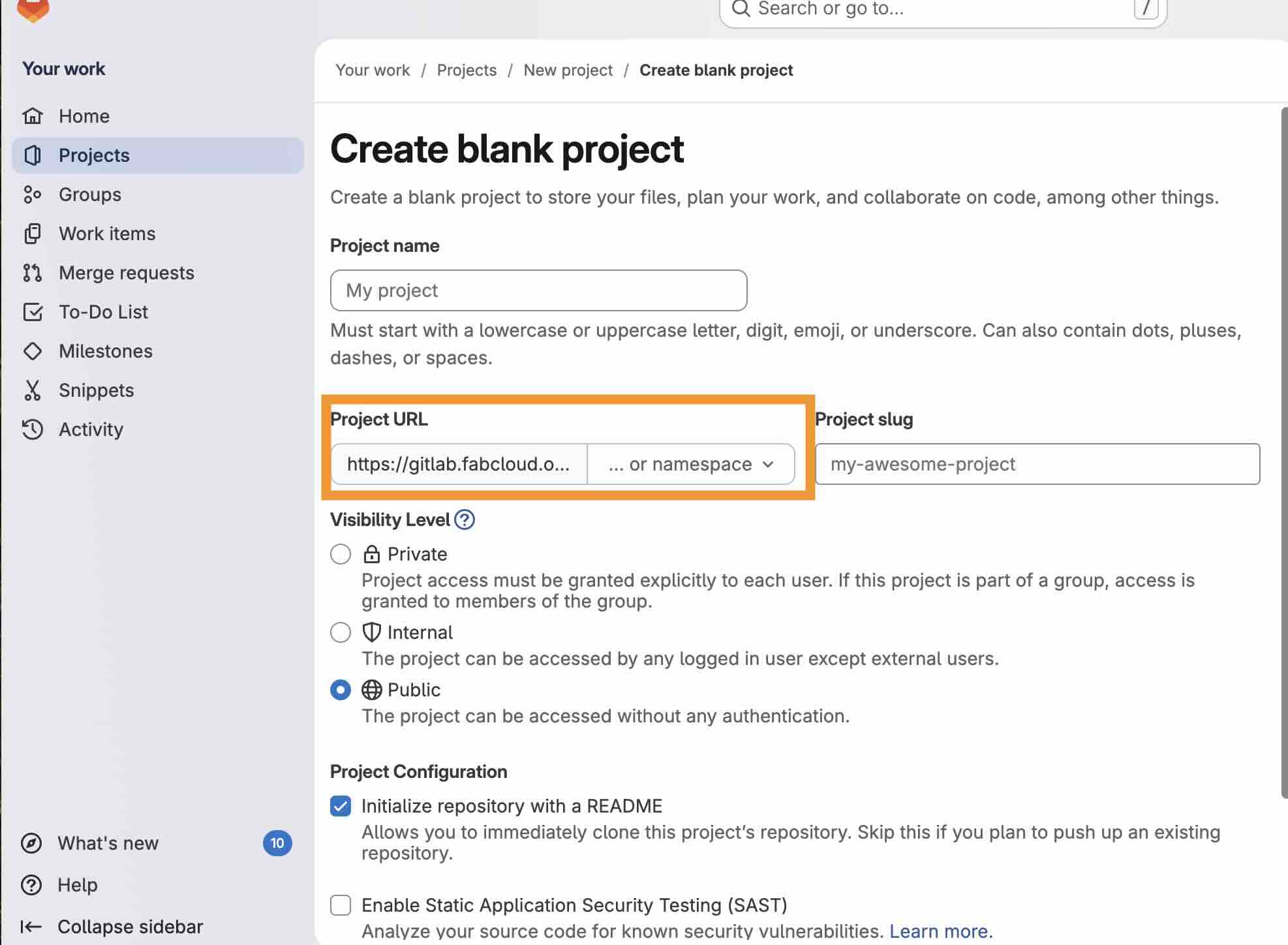Click the Snippets scissors icon
Screen dimensions: 1288x945
pyautogui.click(x=33, y=390)
